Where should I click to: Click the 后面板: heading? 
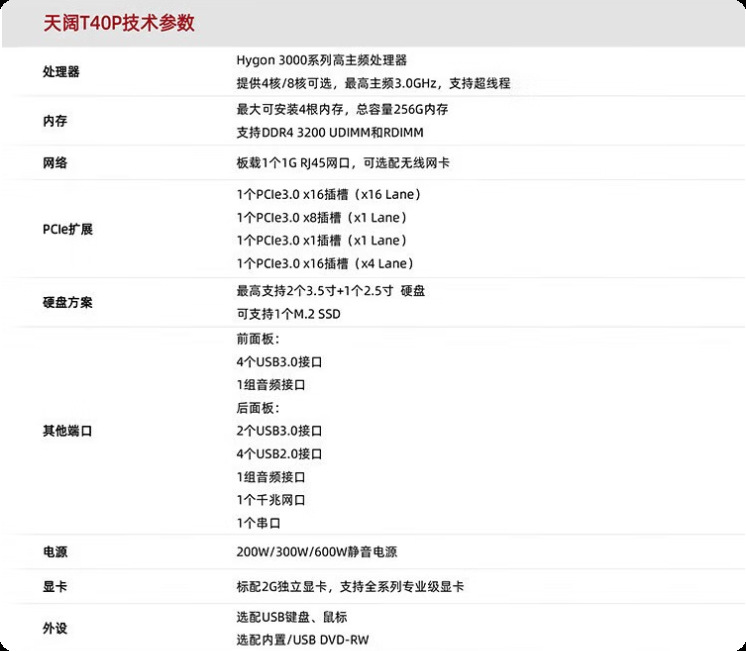[x=258, y=408]
